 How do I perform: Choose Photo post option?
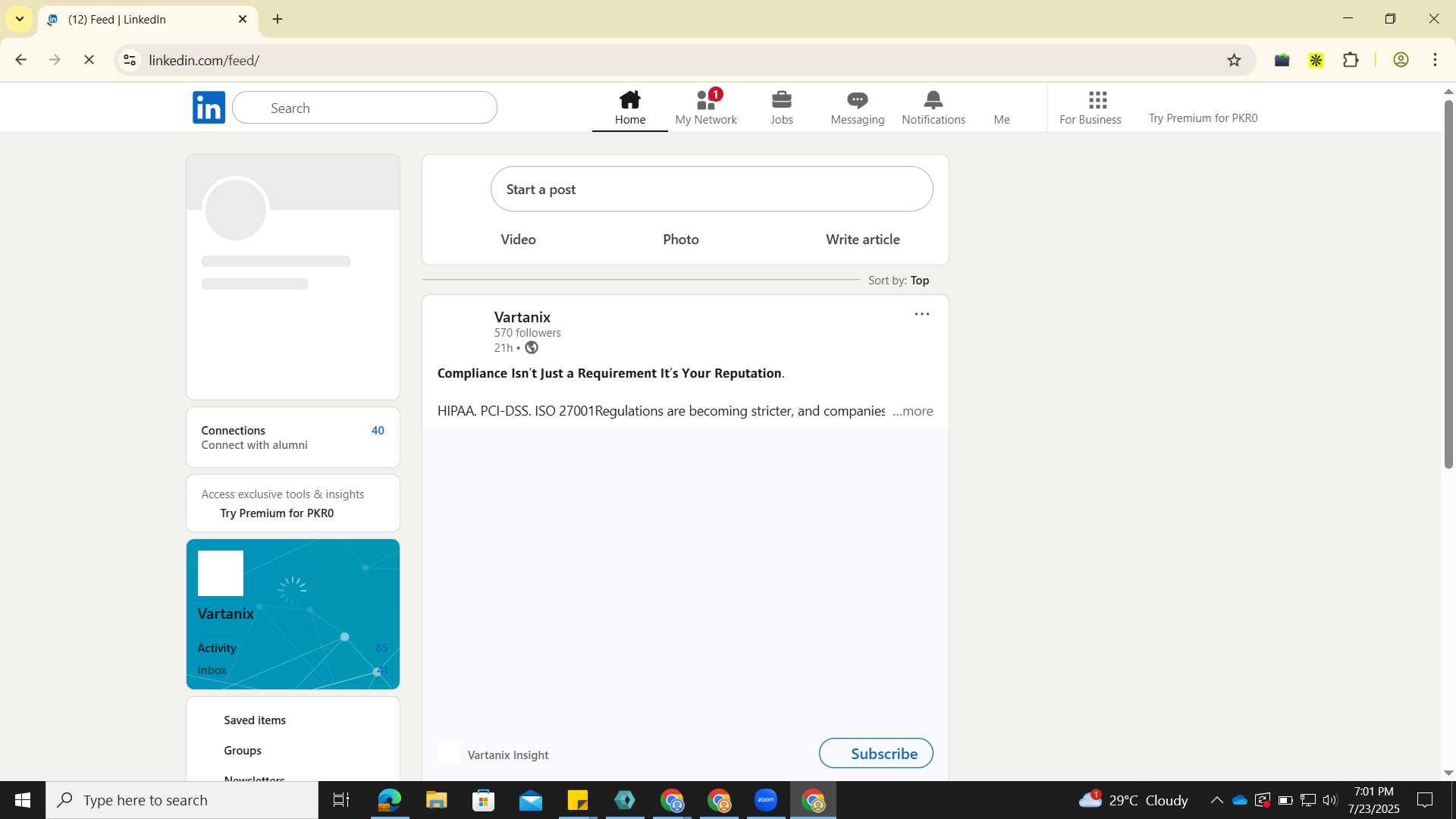(x=680, y=240)
